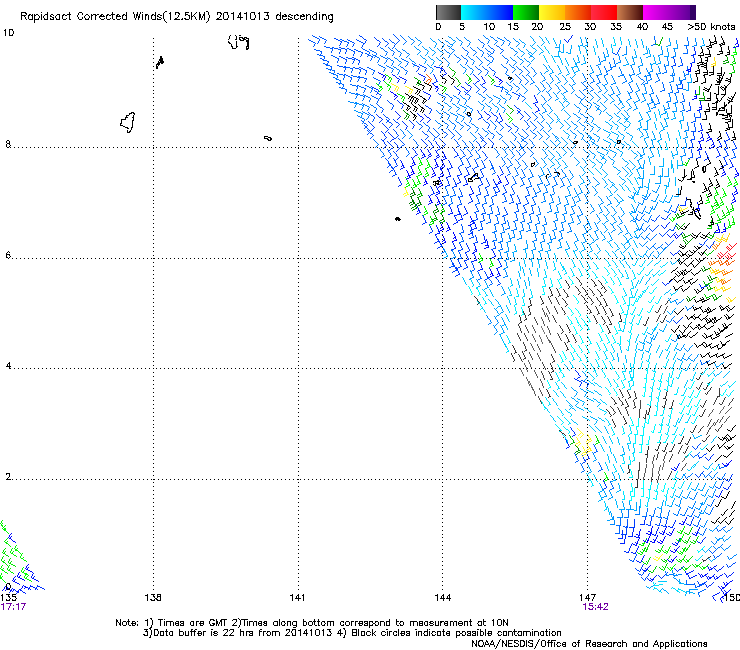Click the '>50 knots' legend label
This screenshot has width=740, height=650.
tap(711, 27)
